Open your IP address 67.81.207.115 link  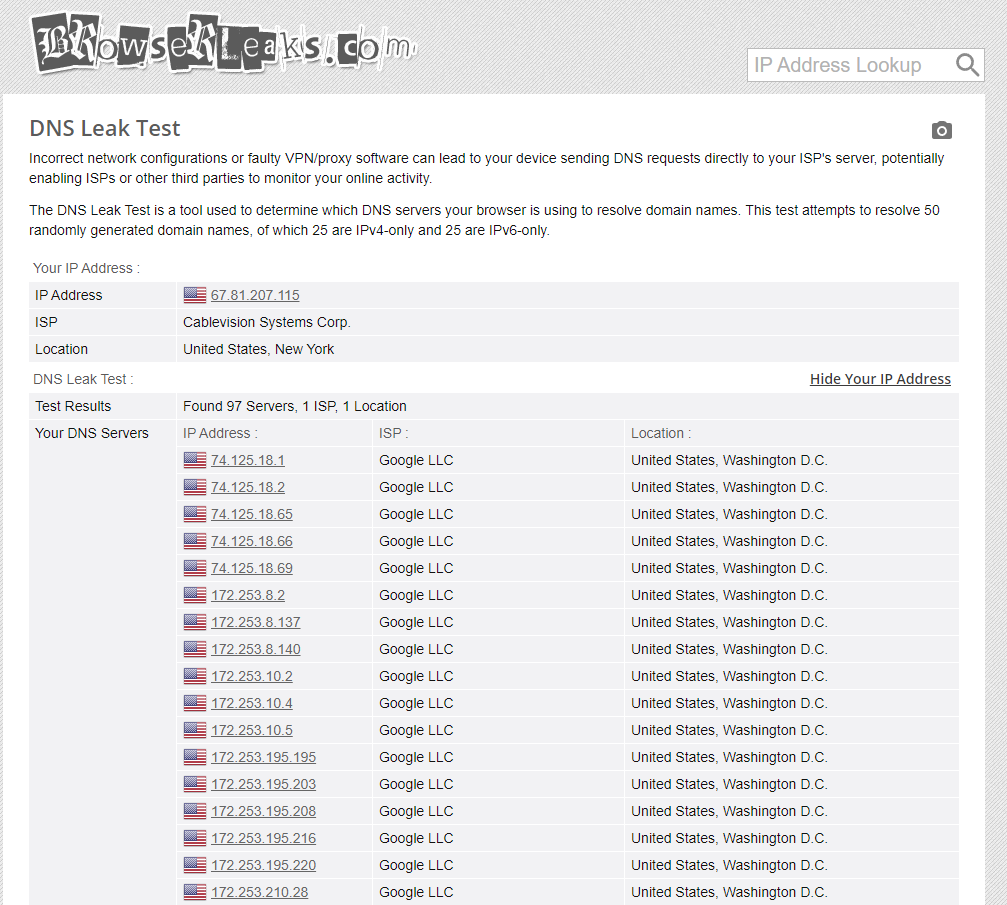[x=255, y=295]
